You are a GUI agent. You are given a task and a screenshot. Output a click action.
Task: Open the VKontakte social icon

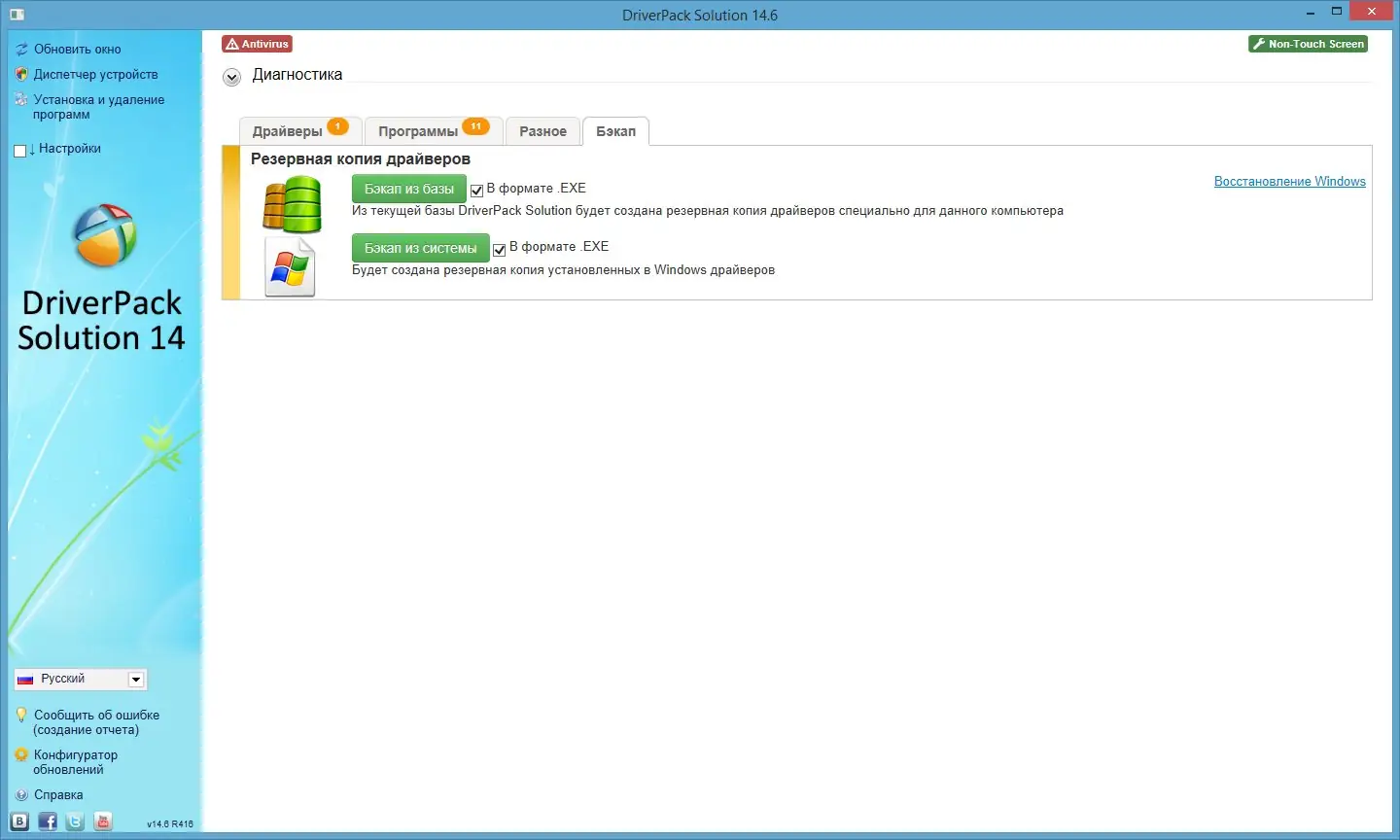click(18, 822)
